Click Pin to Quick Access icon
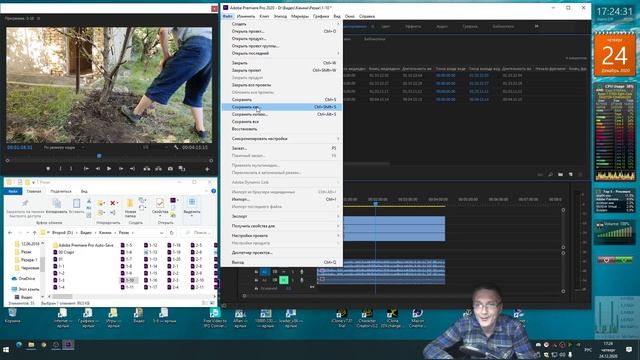The height and width of the screenshot is (360, 640). [25, 207]
